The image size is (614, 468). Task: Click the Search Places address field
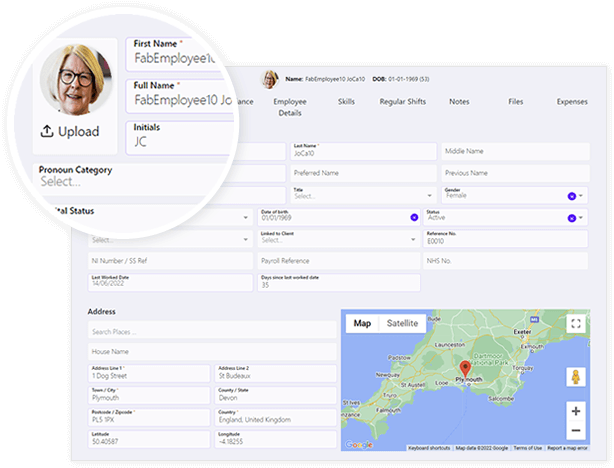[212, 330]
